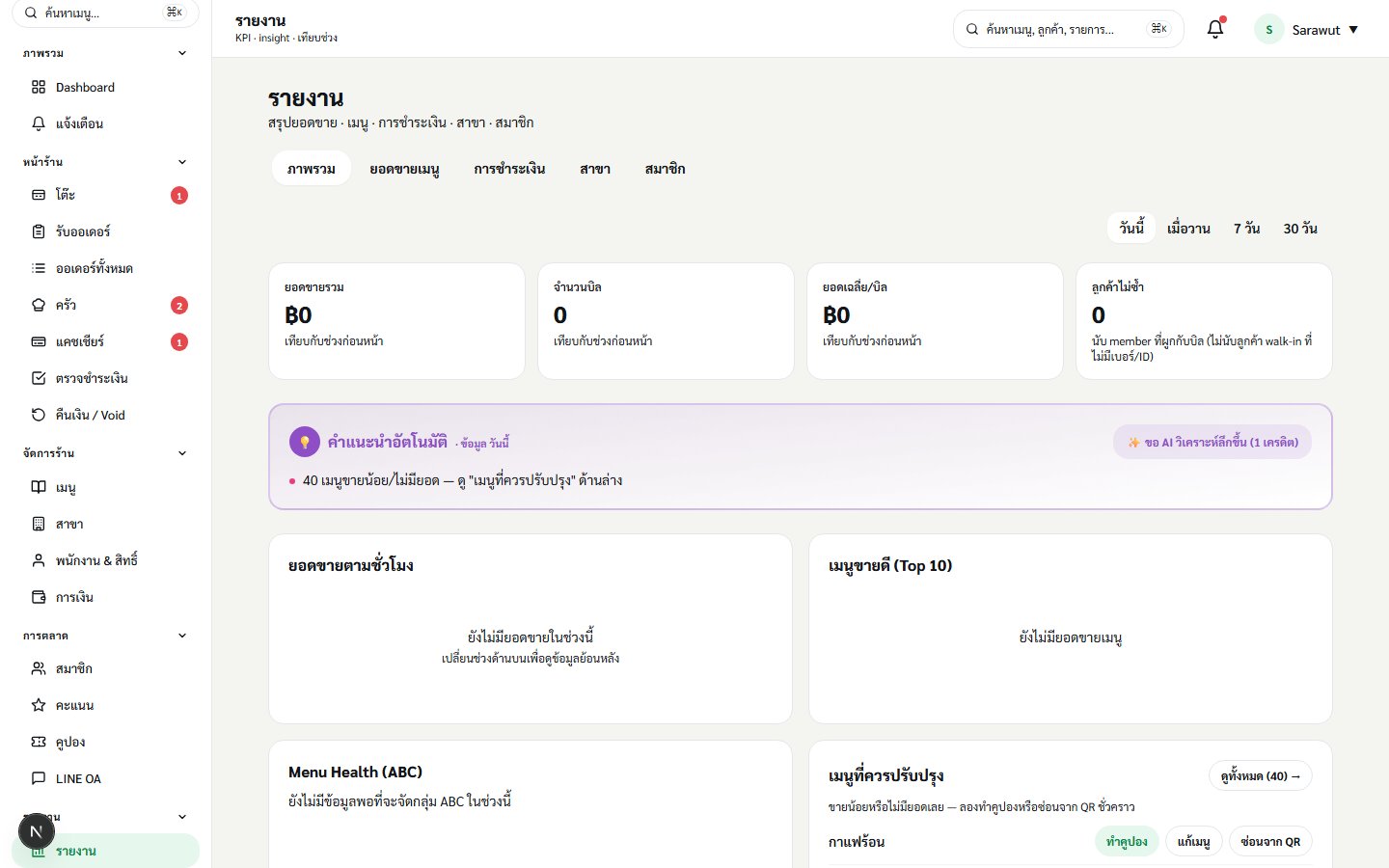Focus the sidebar menu search field
The height and width of the screenshot is (868, 1389).
[x=105, y=14]
